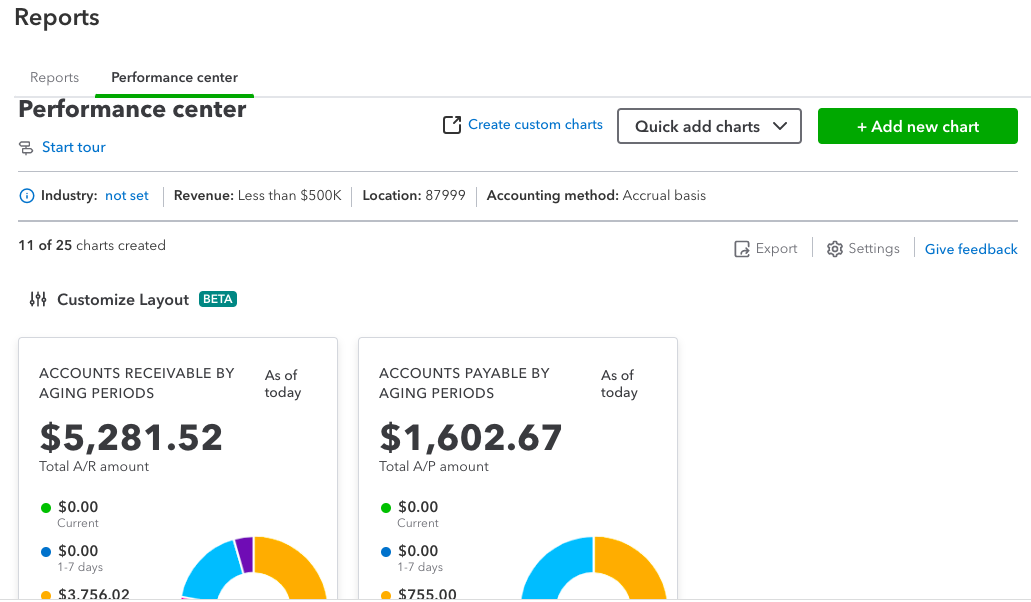Click the 'As of today' label on A/R card
Image resolution: width=1031 pixels, height=602 pixels.
[x=283, y=384]
